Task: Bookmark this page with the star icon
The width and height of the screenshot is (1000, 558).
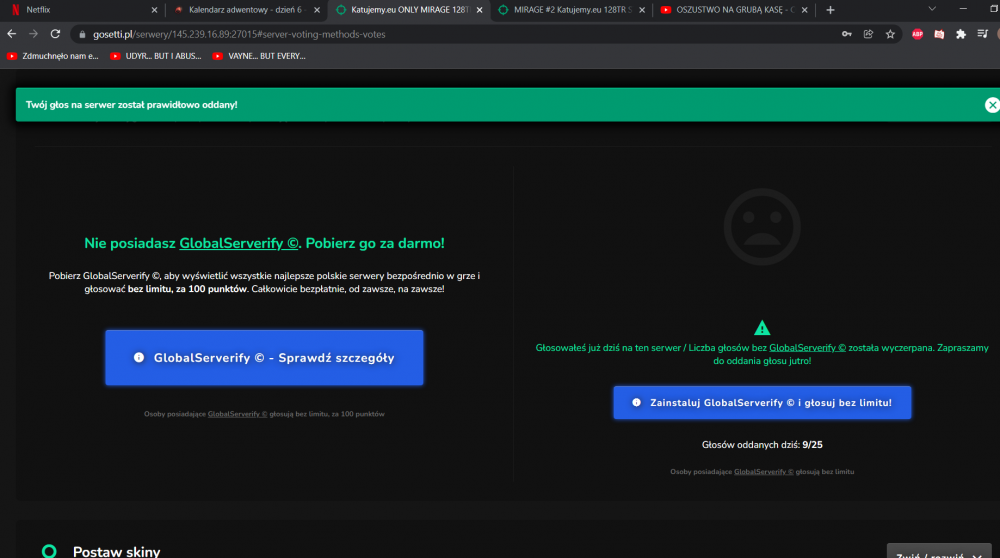Action: pos(890,34)
